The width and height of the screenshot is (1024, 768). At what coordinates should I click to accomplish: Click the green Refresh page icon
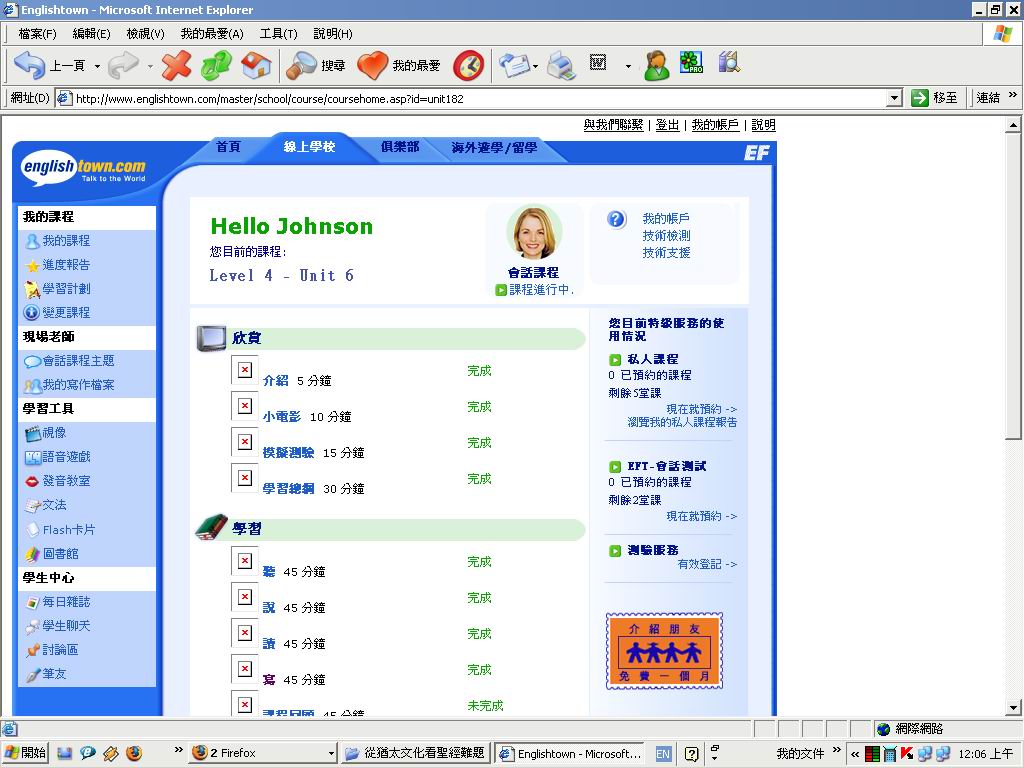216,66
